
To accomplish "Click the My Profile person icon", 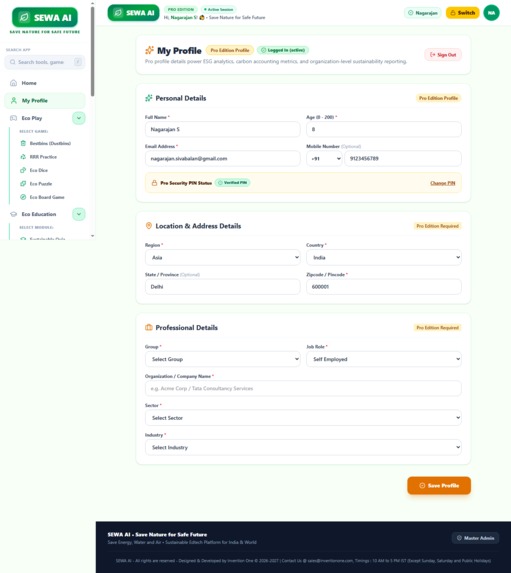I will (x=14, y=100).
